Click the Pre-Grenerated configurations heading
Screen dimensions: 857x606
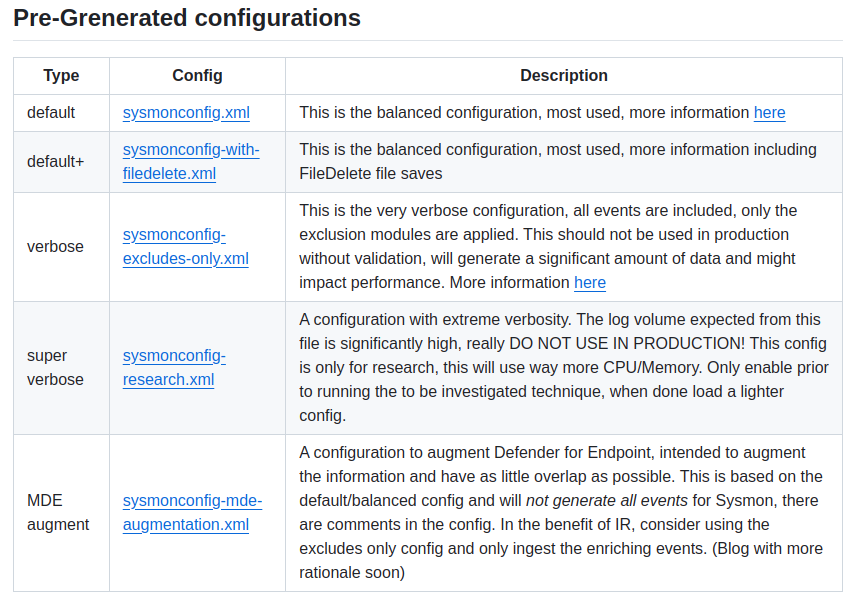tap(187, 18)
